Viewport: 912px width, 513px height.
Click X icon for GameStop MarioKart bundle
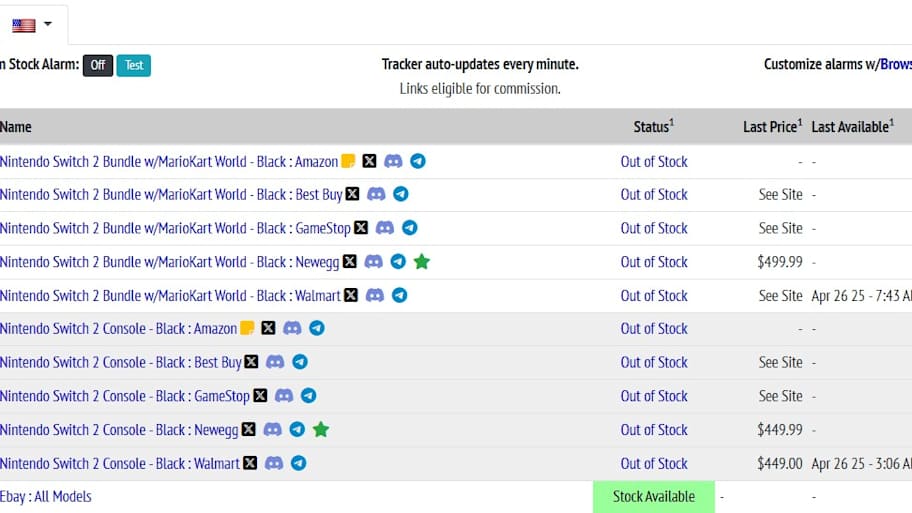pyautogui.click(x=361, y=227)
